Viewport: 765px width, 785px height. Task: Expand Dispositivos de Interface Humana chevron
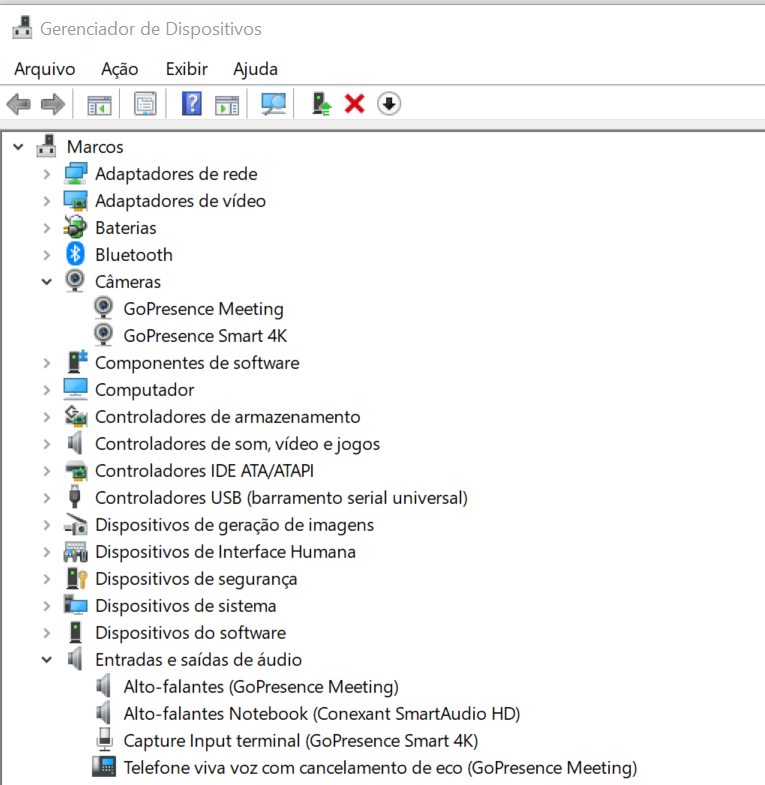tap(47, 552)
